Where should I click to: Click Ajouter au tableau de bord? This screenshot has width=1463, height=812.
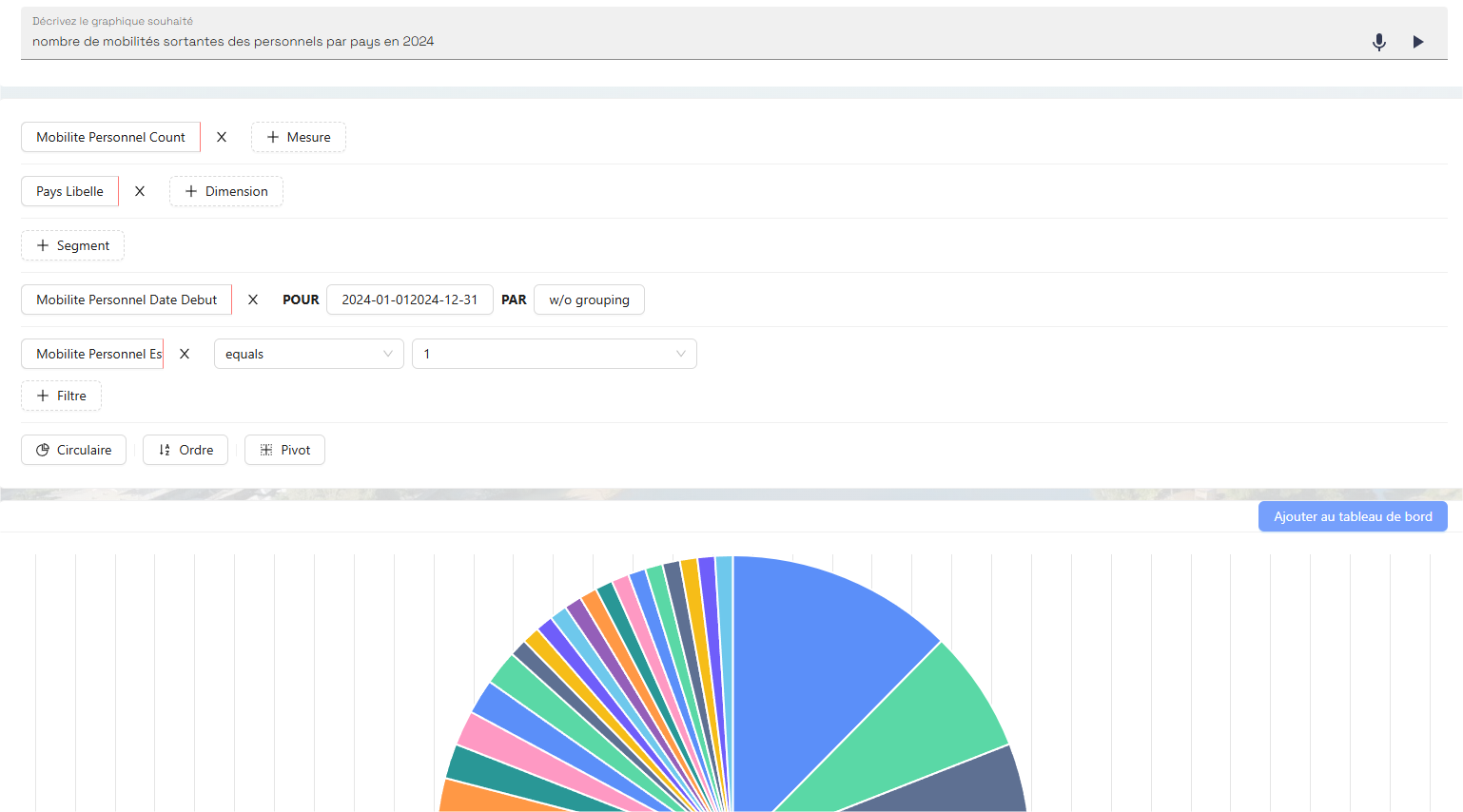pyautogui.click(x=1353, y=516)
